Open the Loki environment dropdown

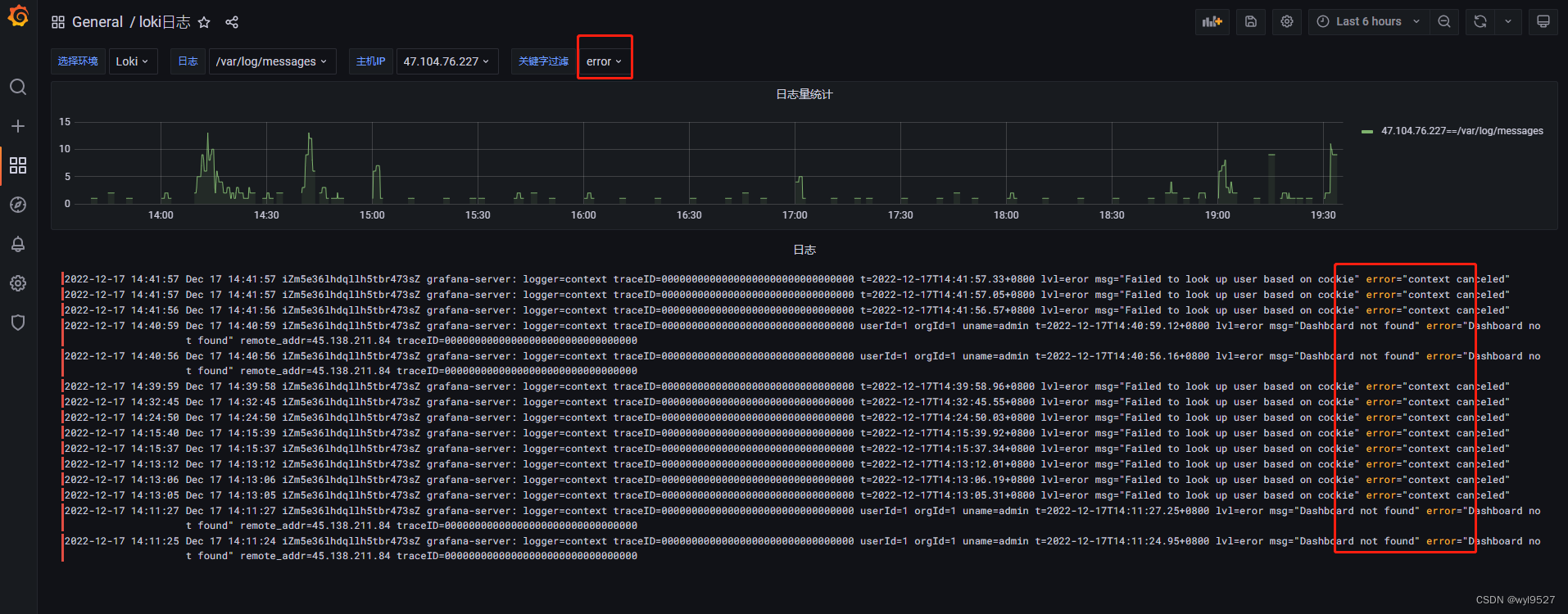click(132, 61)
